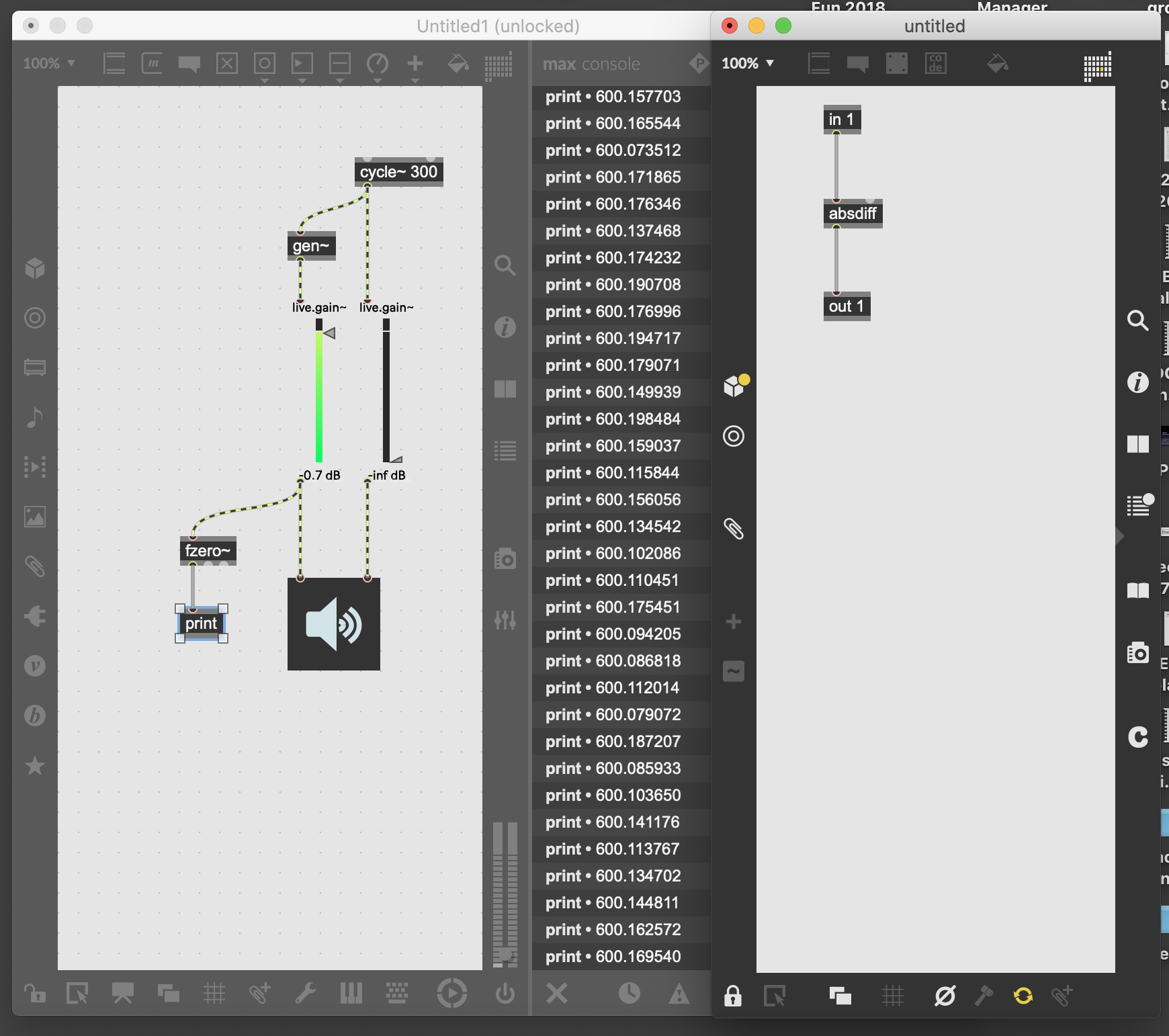Select the absdiff object in the gen patcher
This screenshot has width=1169, height=1036.
853,214
